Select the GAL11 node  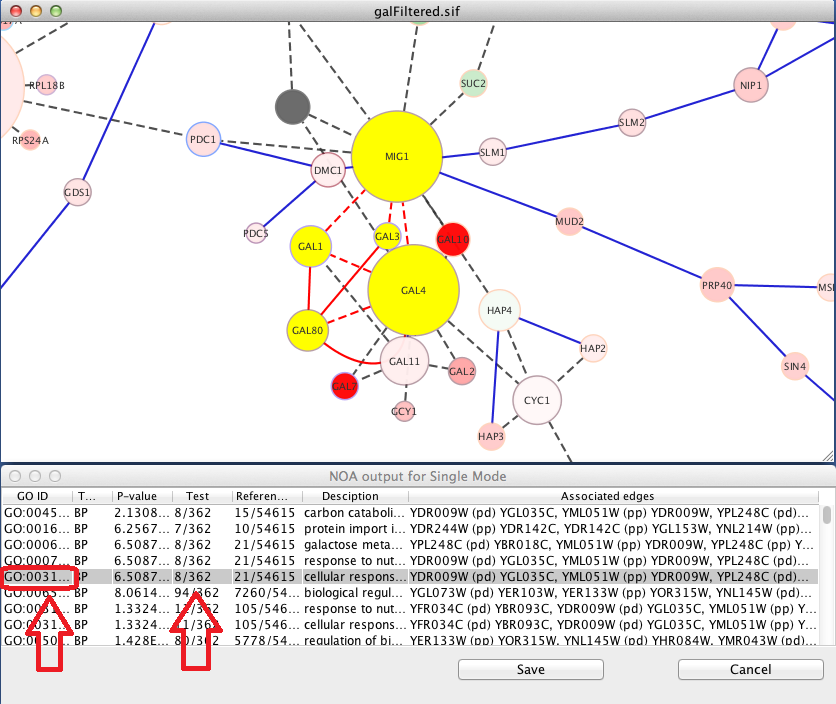tap(404, 361)
